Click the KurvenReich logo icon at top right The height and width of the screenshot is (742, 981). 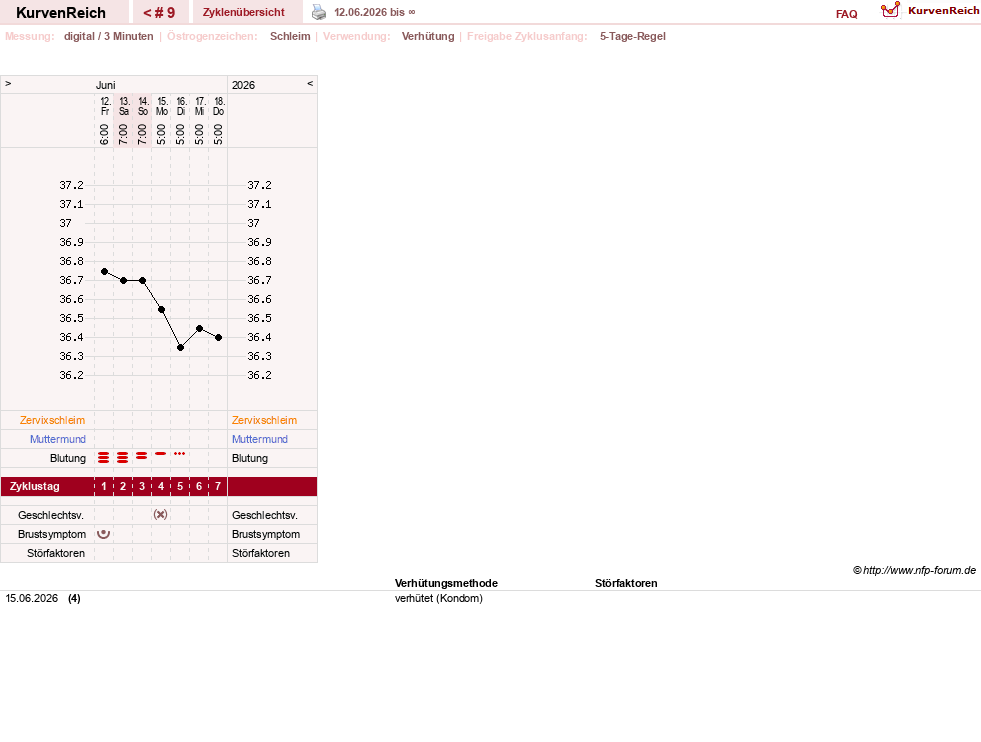(x=890, y=10)
